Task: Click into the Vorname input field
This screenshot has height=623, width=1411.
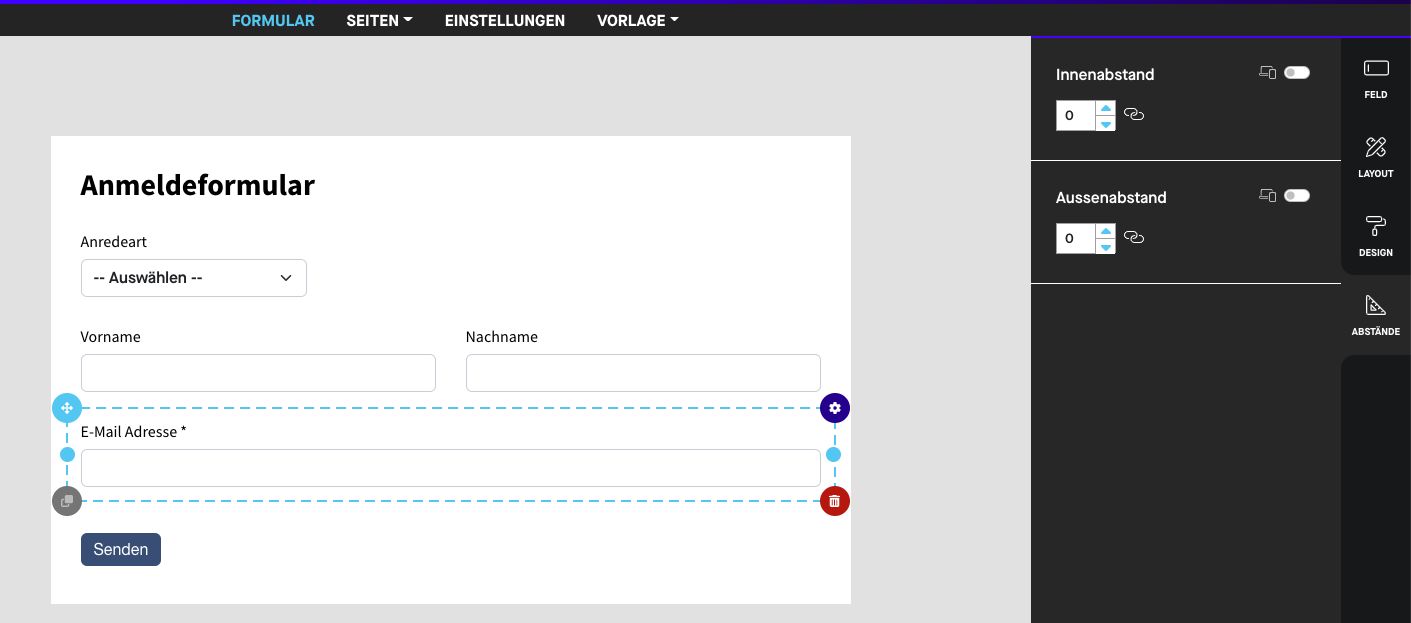Action: point(258,373)
